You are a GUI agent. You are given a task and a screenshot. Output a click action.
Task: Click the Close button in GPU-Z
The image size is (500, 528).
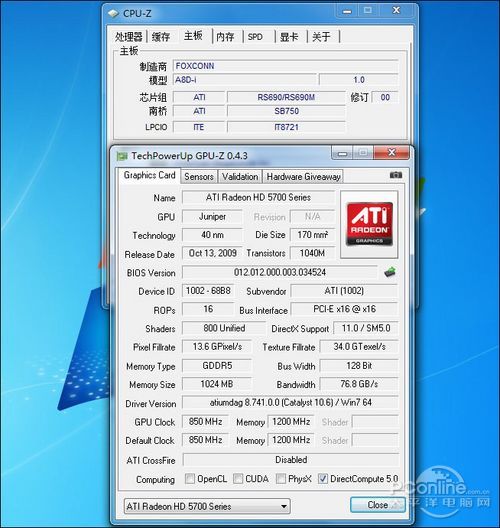377,505
